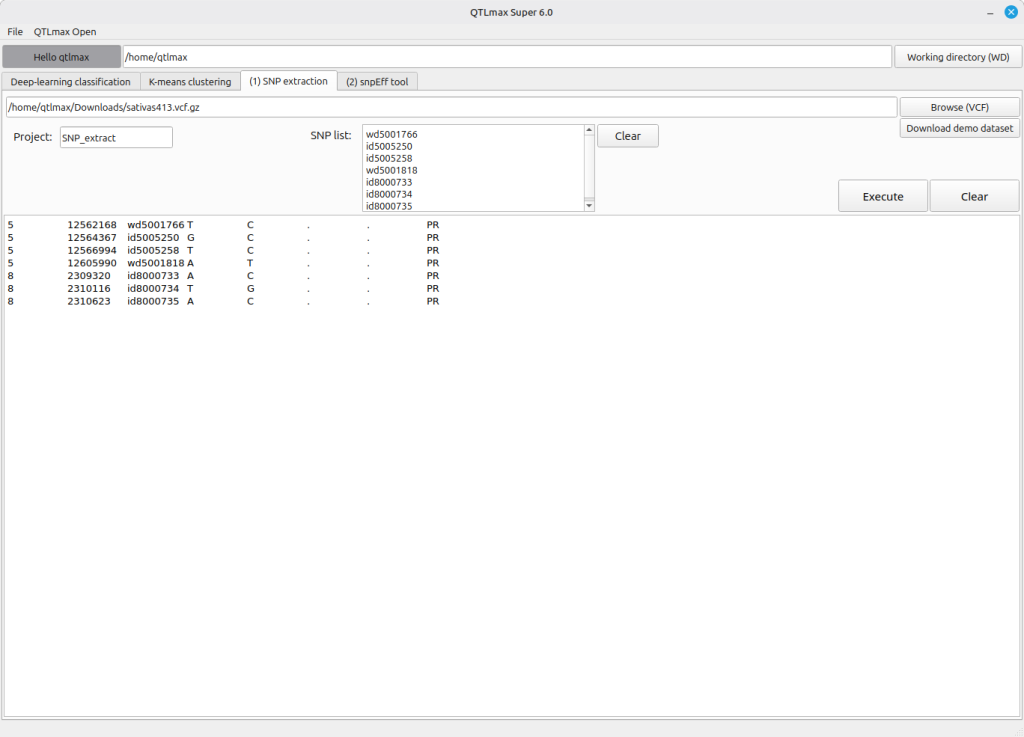Click the /home/qtlmax working directory field
Image resolution: width=1024 pixels, height=737 pixels.
pyautogui.click(x=506, y=57)
